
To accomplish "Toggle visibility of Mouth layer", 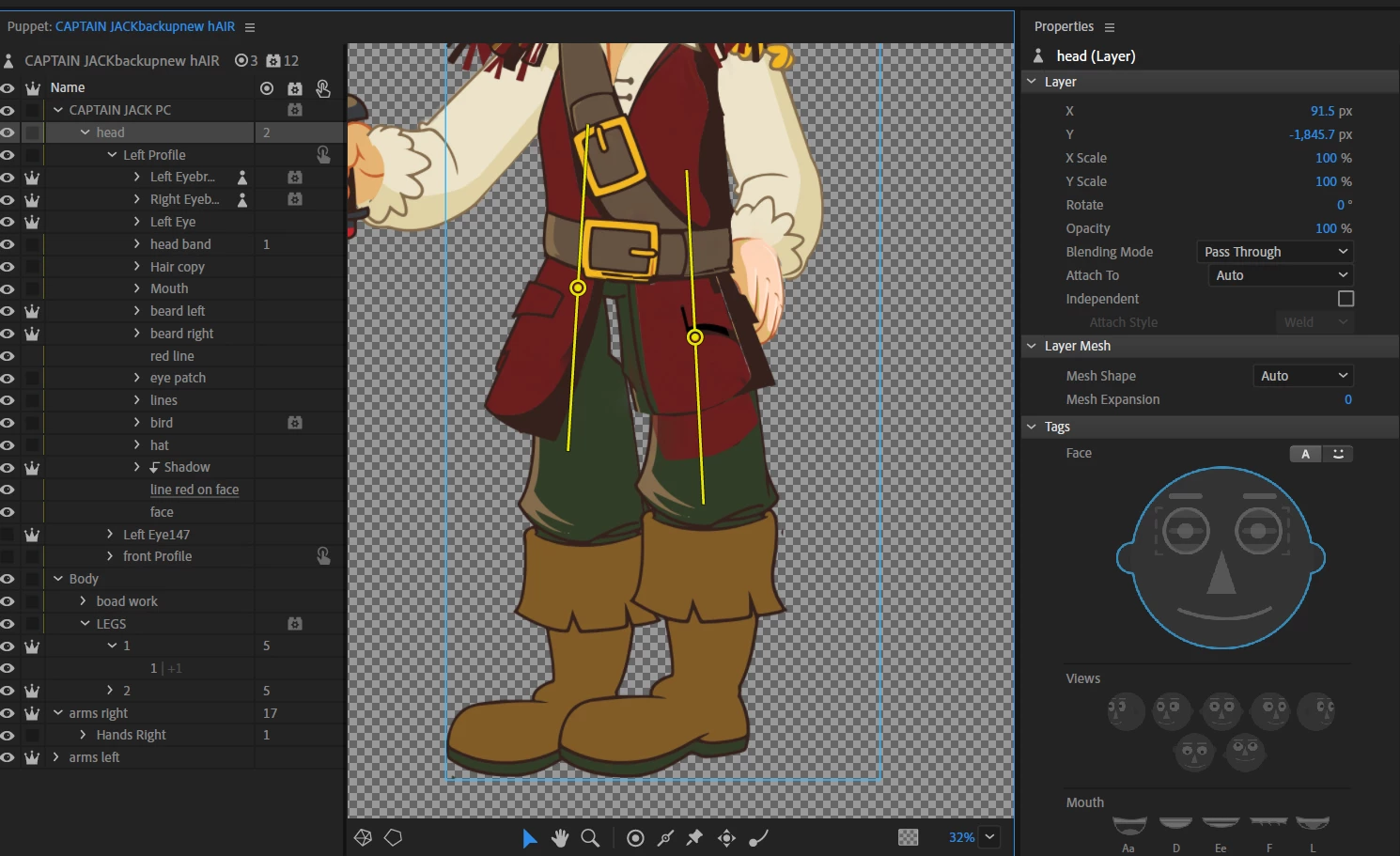I will coord(8,288).
